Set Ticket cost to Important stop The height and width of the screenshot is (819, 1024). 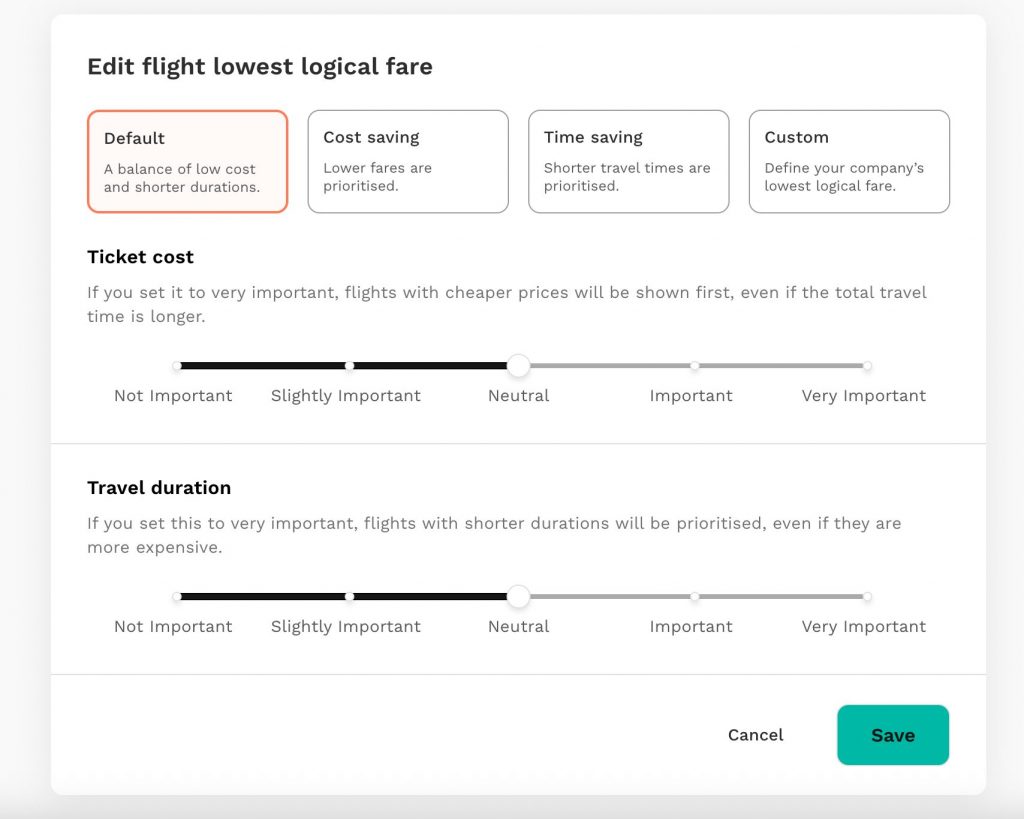(694, 366)
